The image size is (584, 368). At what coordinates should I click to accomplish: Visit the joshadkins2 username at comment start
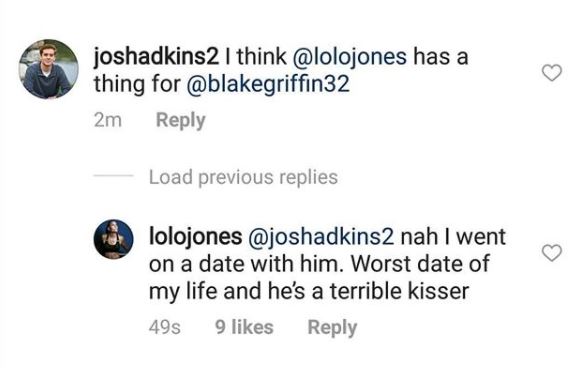point(156,57)
